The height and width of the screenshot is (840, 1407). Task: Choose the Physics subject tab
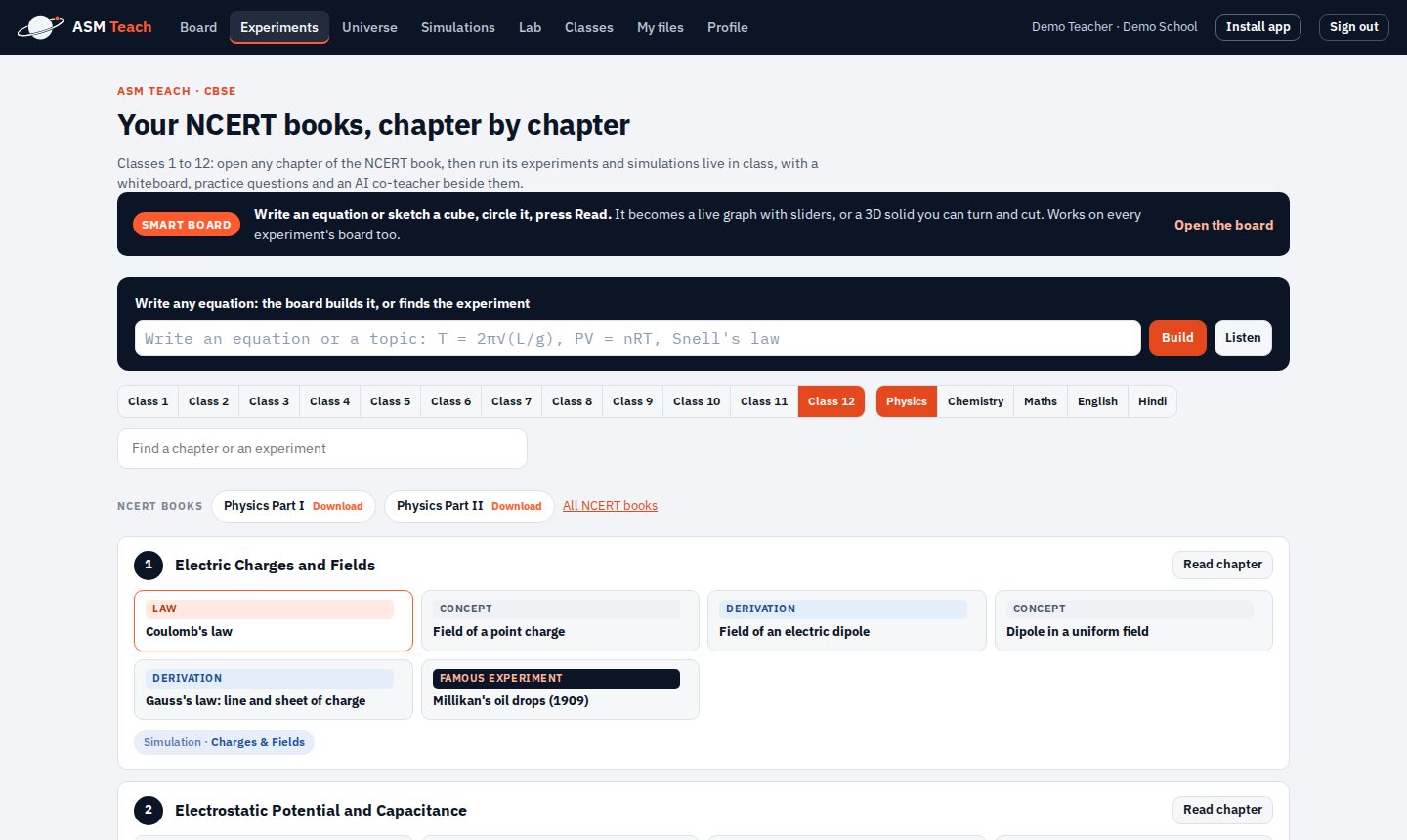point(907,401)
